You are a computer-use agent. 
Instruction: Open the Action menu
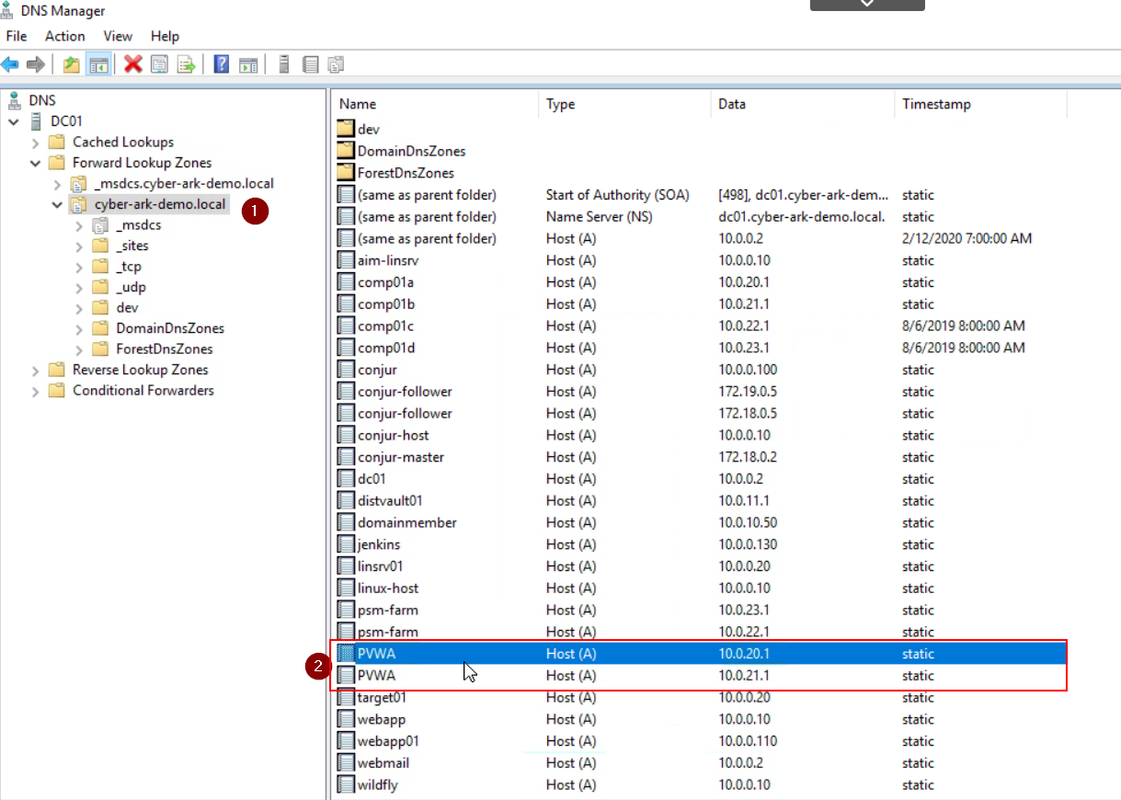[x=64, y=36]
